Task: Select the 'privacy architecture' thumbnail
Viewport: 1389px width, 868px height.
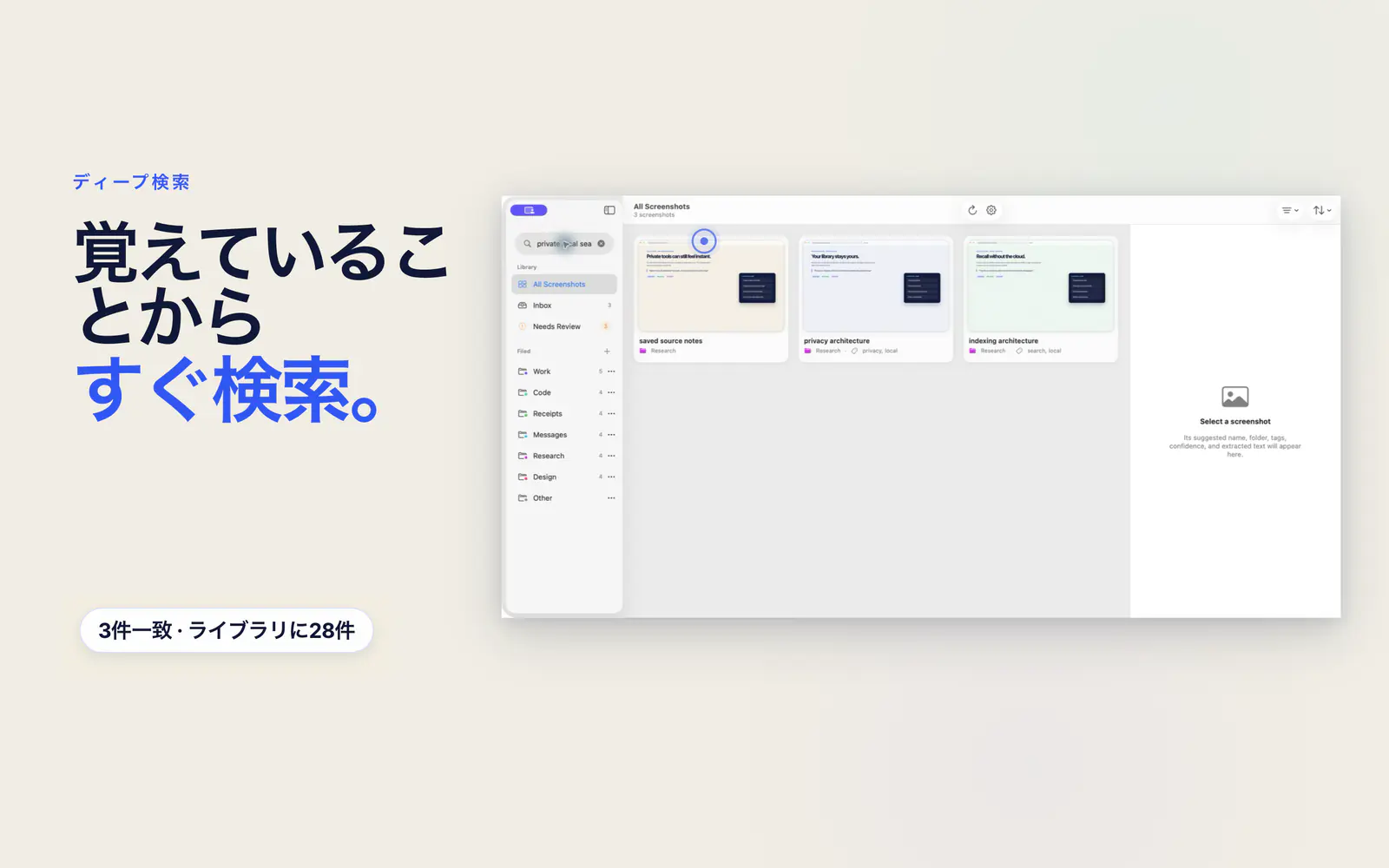Action: tap(876, 285)
